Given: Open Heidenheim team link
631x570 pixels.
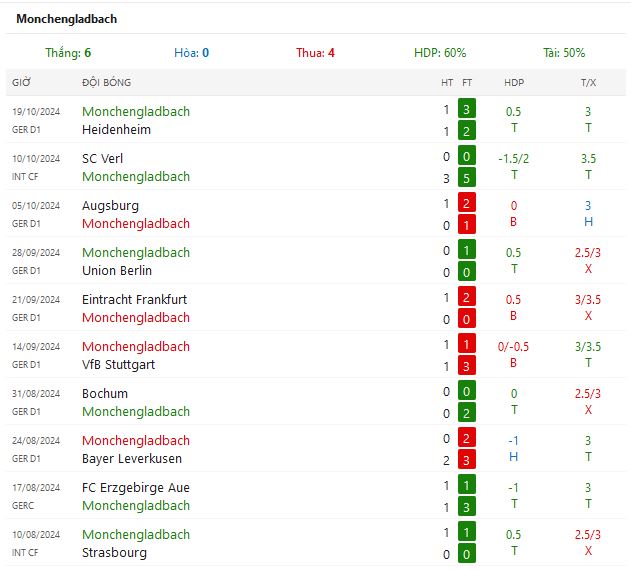Looking at the screenshot, I should (x=116, y=130).
